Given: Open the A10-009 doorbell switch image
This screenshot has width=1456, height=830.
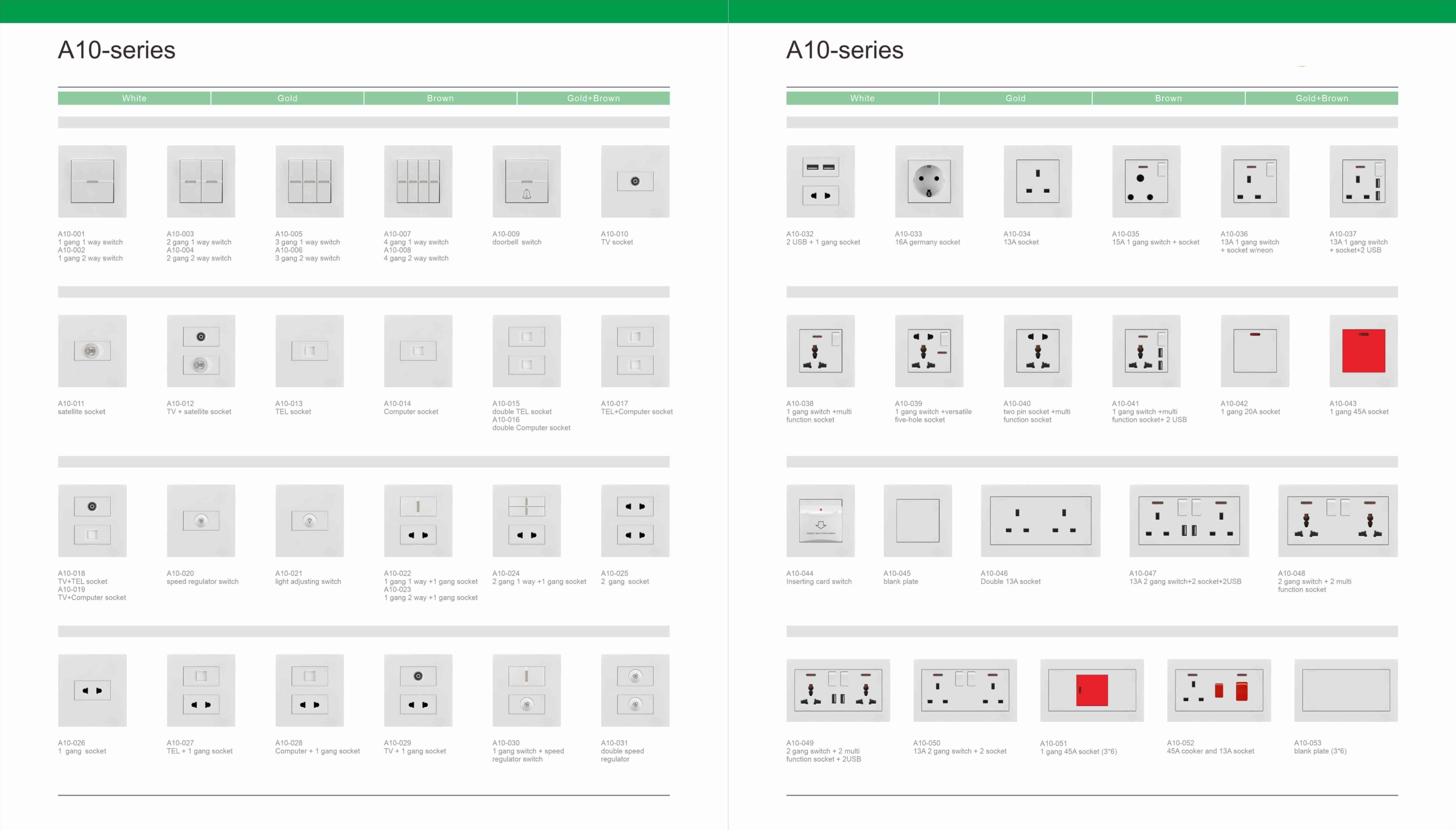Looking at the screenshot, I should (527, 181).
